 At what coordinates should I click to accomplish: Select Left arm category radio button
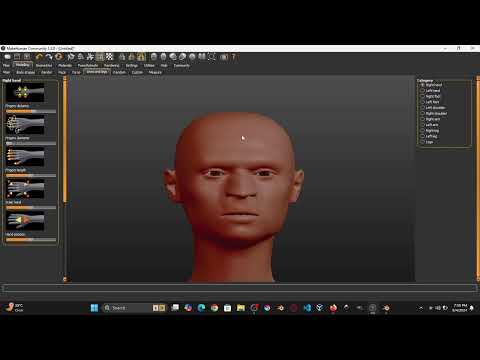[x=423, y=125]
